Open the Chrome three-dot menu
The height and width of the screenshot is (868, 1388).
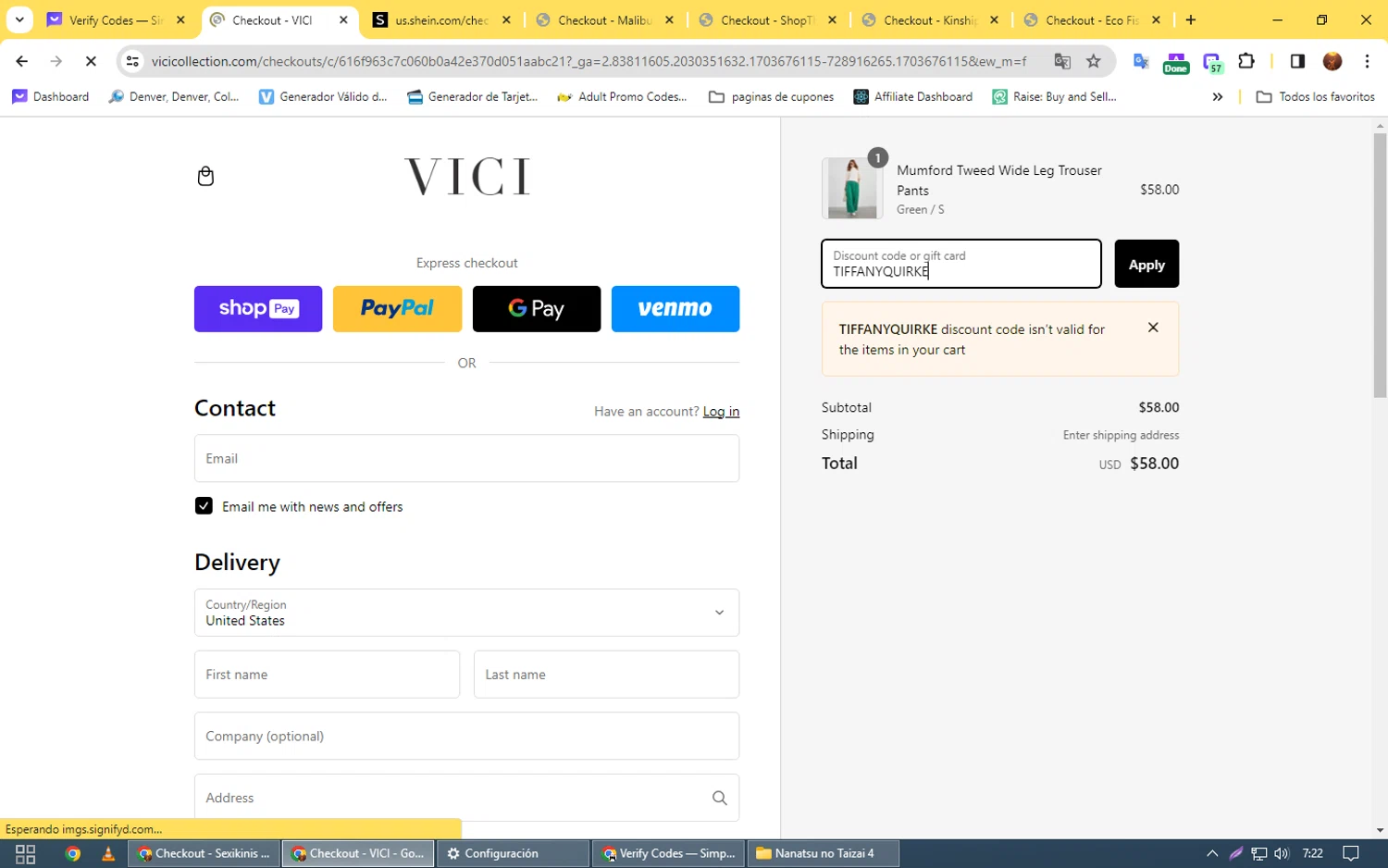[x=1367, y=61]
